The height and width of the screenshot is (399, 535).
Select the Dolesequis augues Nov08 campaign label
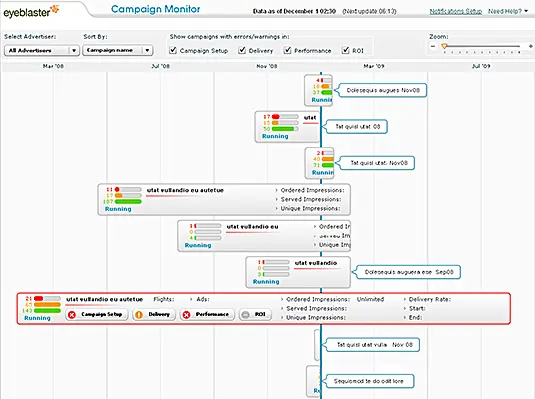tap(383, 90)
